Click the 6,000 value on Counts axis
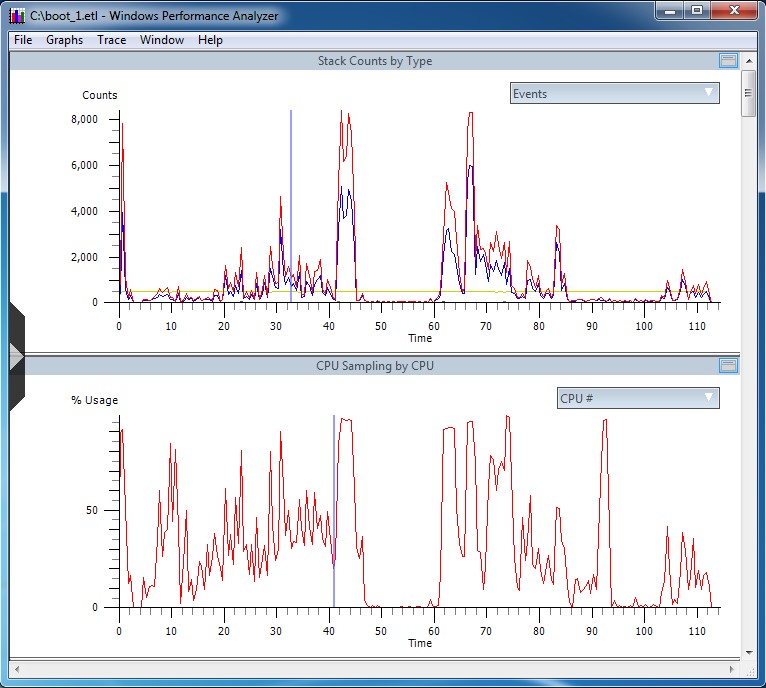Image resolution: width=766 pixels, height=688 pixels. pyautogui.click(x=85, y=165)
